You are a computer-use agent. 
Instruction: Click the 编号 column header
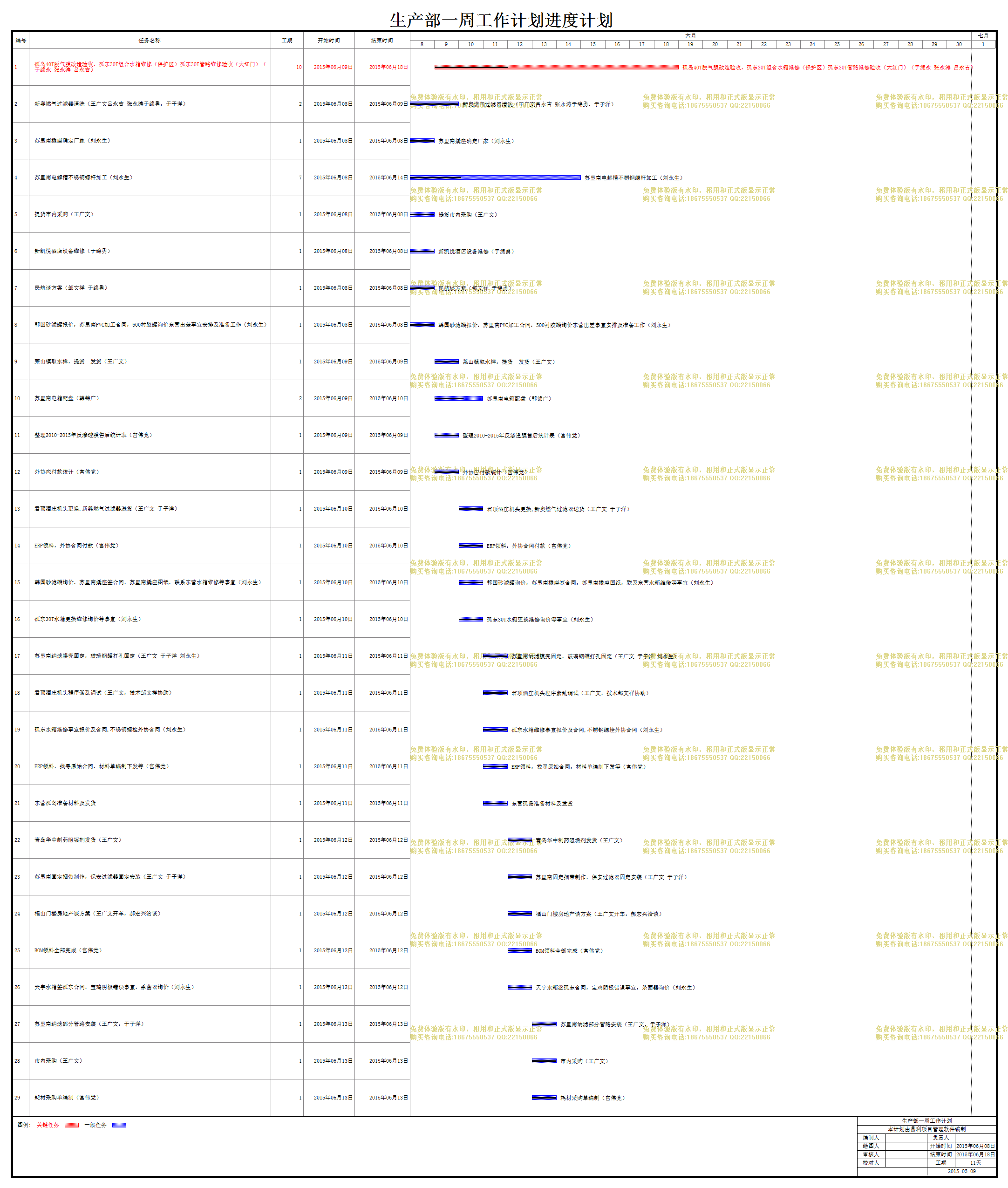click(x=20, y=41)
